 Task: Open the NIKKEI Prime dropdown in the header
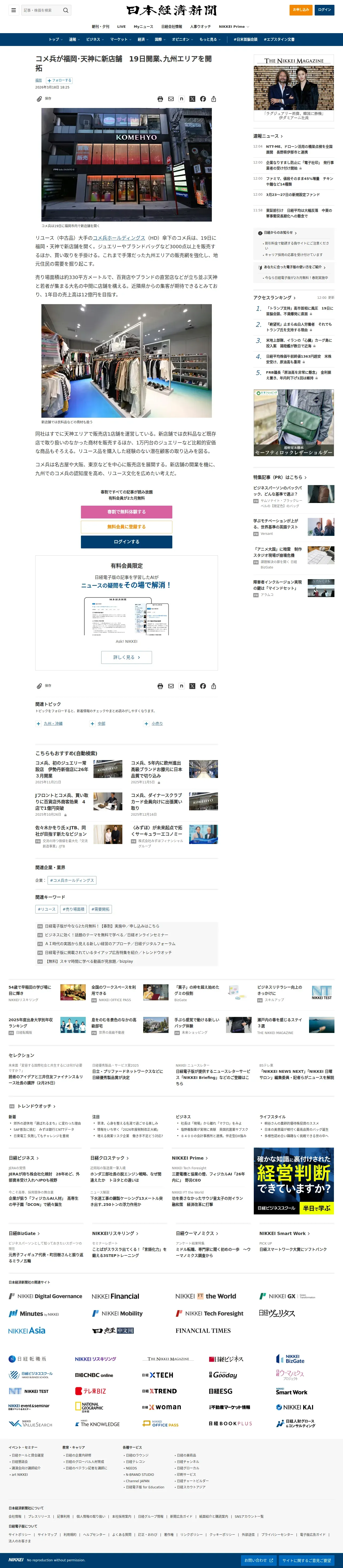click(234, 27)
